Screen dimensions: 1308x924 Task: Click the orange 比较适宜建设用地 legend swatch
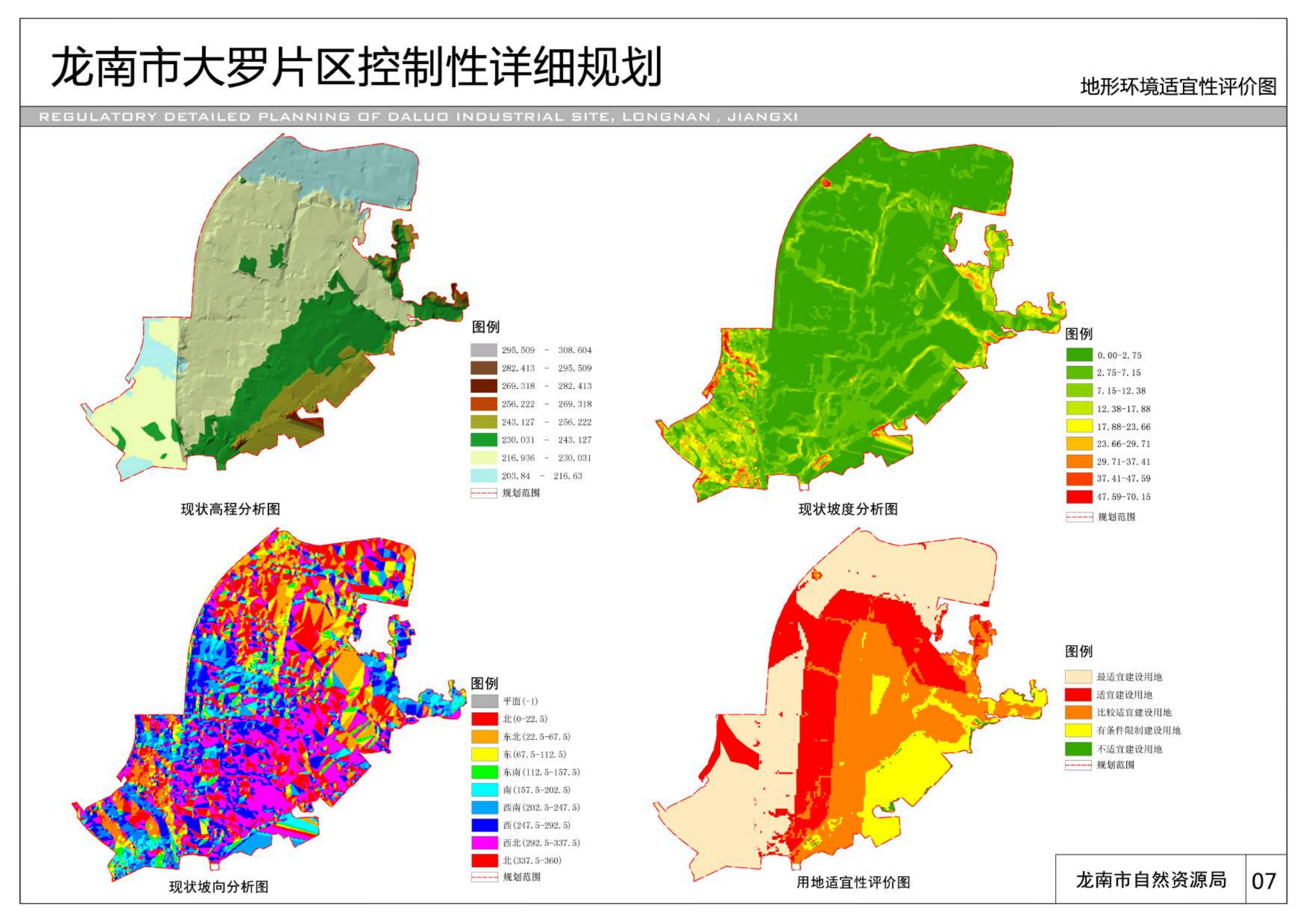(x=1078, y=712)
